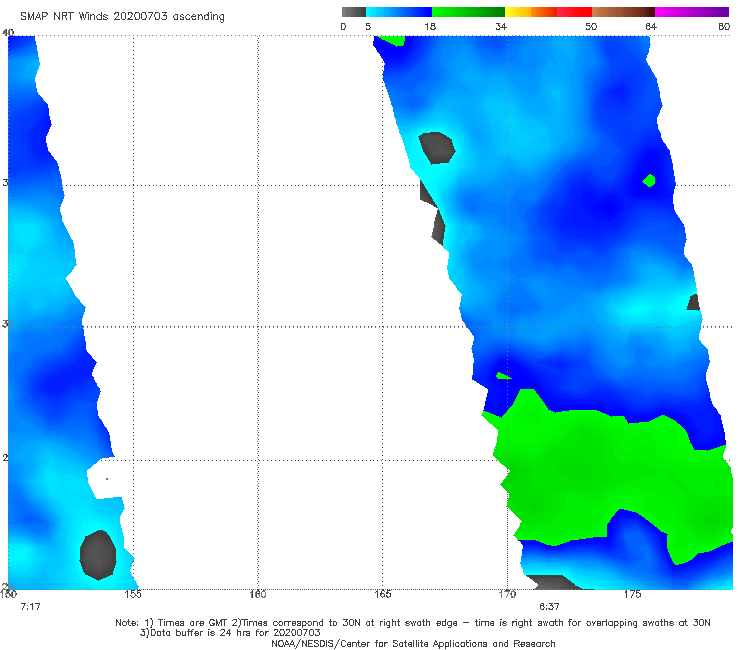Click the 'Data buffer is 24 hrs' note
The width and height of the screenshot is (740, 650).
[x=230, y=633]
